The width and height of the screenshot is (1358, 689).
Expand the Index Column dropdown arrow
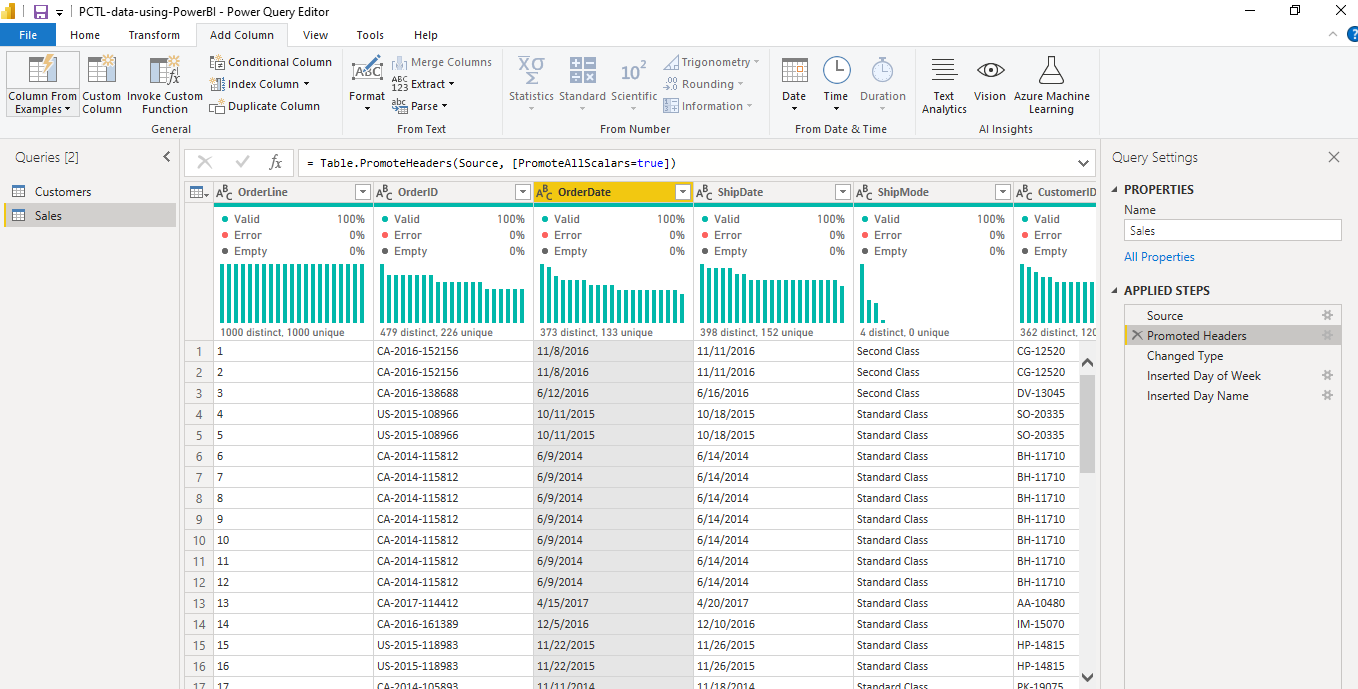pyautogui.click(x=307, y=84)
